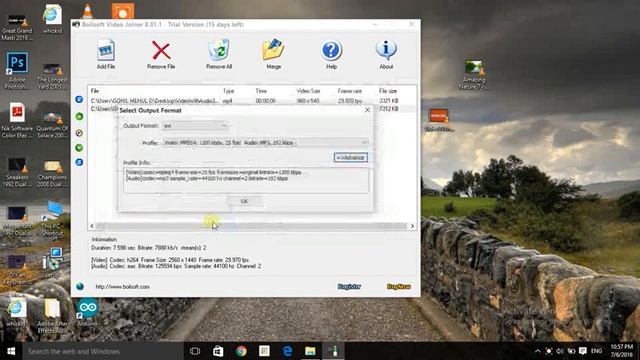Click the Merge folder icon
640x360 pixels.
coord(273,50)
